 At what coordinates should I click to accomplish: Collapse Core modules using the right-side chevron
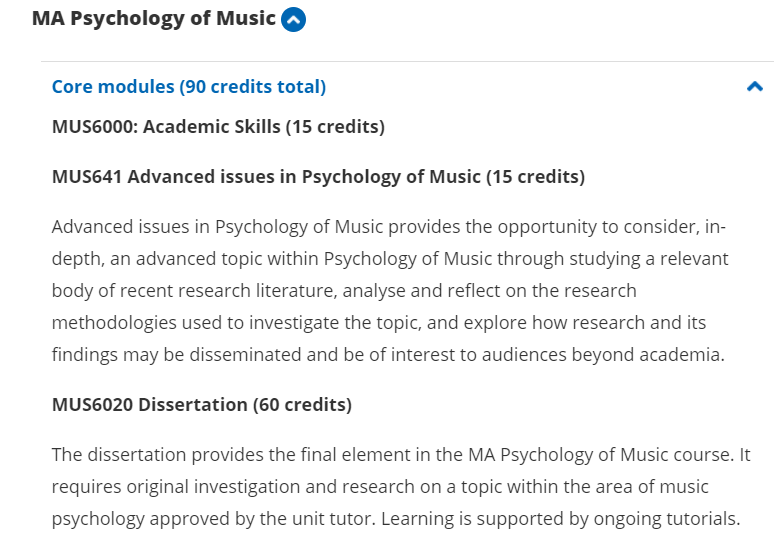coord(755,87)
